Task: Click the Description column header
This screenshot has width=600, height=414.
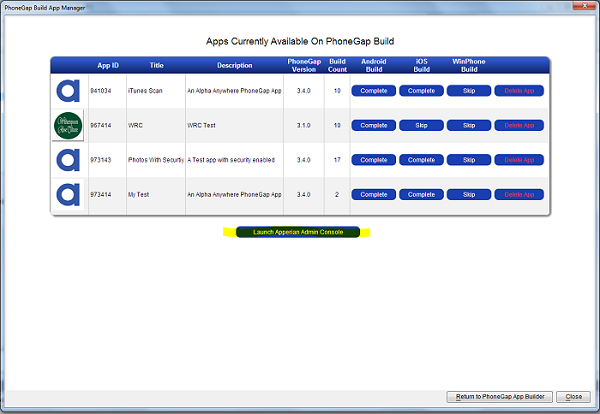Action: tap(235, 65)
